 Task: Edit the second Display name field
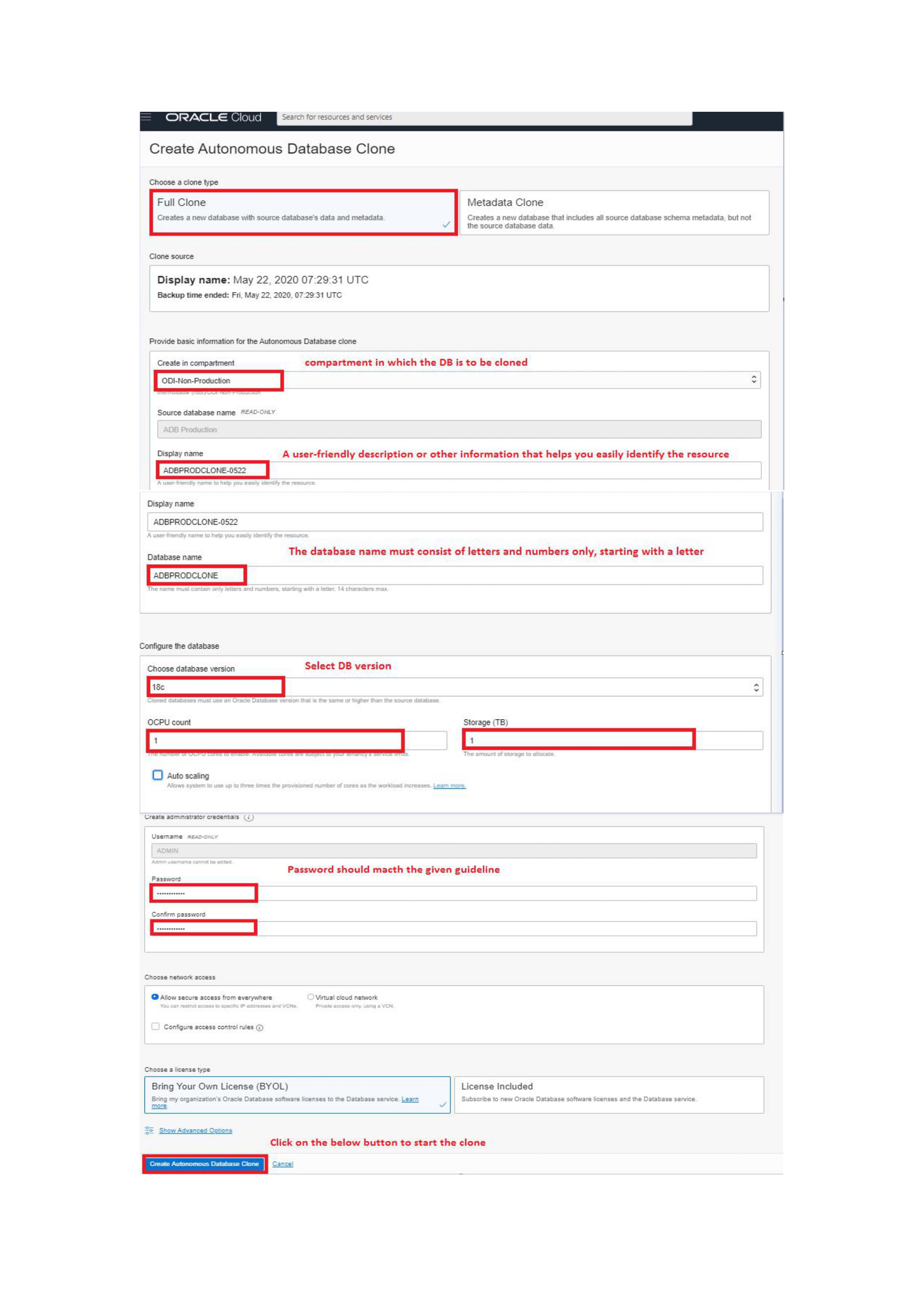[455, 522]
